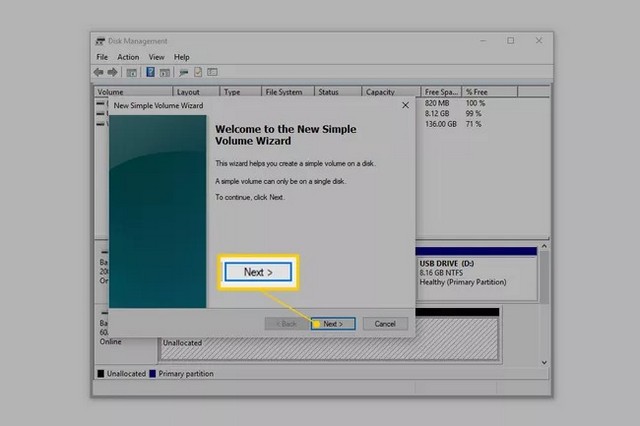The width and height of the screenshot is (640, 426).
Task: Close the New Simple Volume Wizard dialog
Action: click(x=404, y=104)
